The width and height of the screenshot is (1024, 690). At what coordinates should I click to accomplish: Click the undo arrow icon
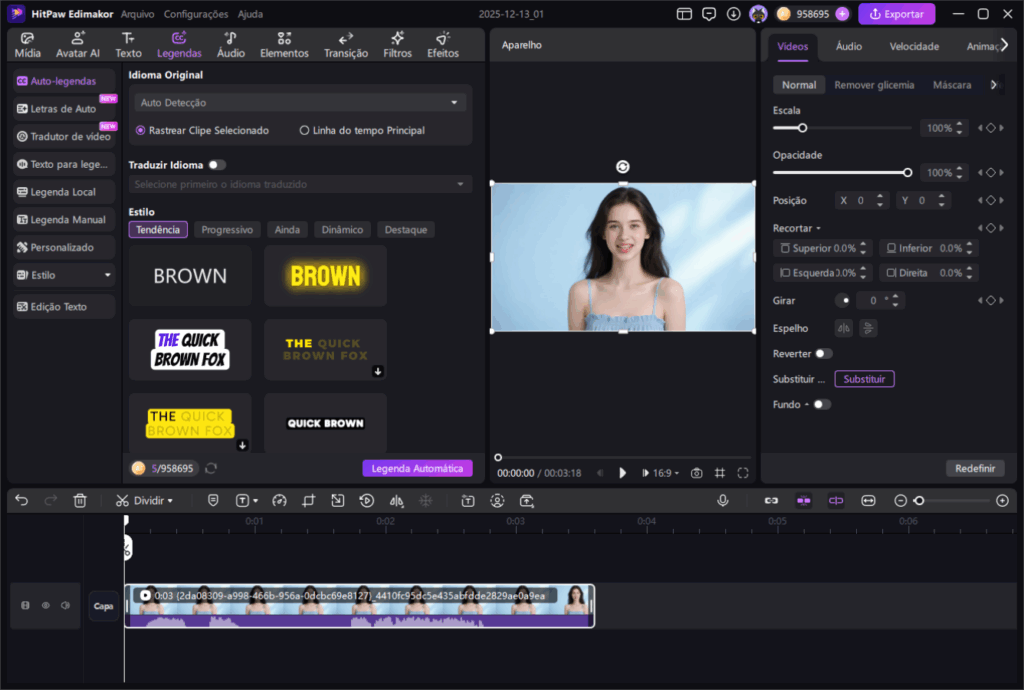(x=22, y=500)
